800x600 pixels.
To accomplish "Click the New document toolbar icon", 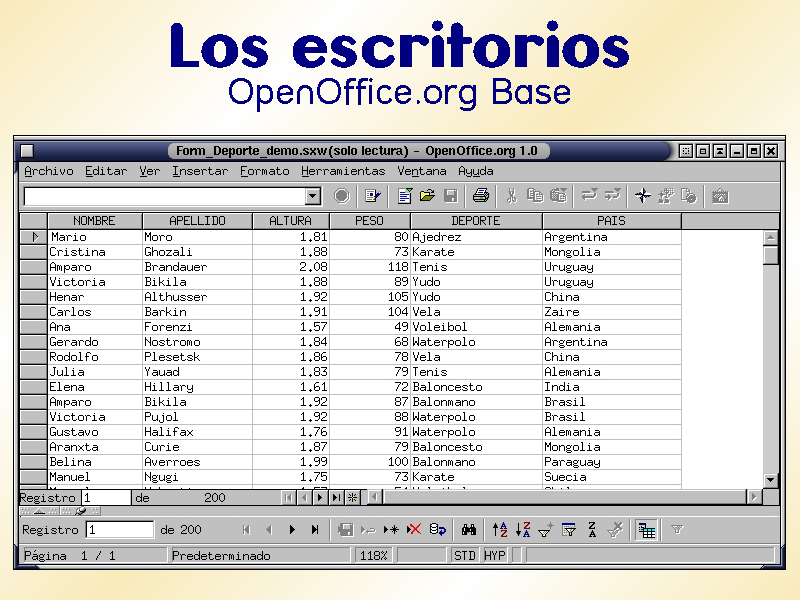I will tap(405, 196).
